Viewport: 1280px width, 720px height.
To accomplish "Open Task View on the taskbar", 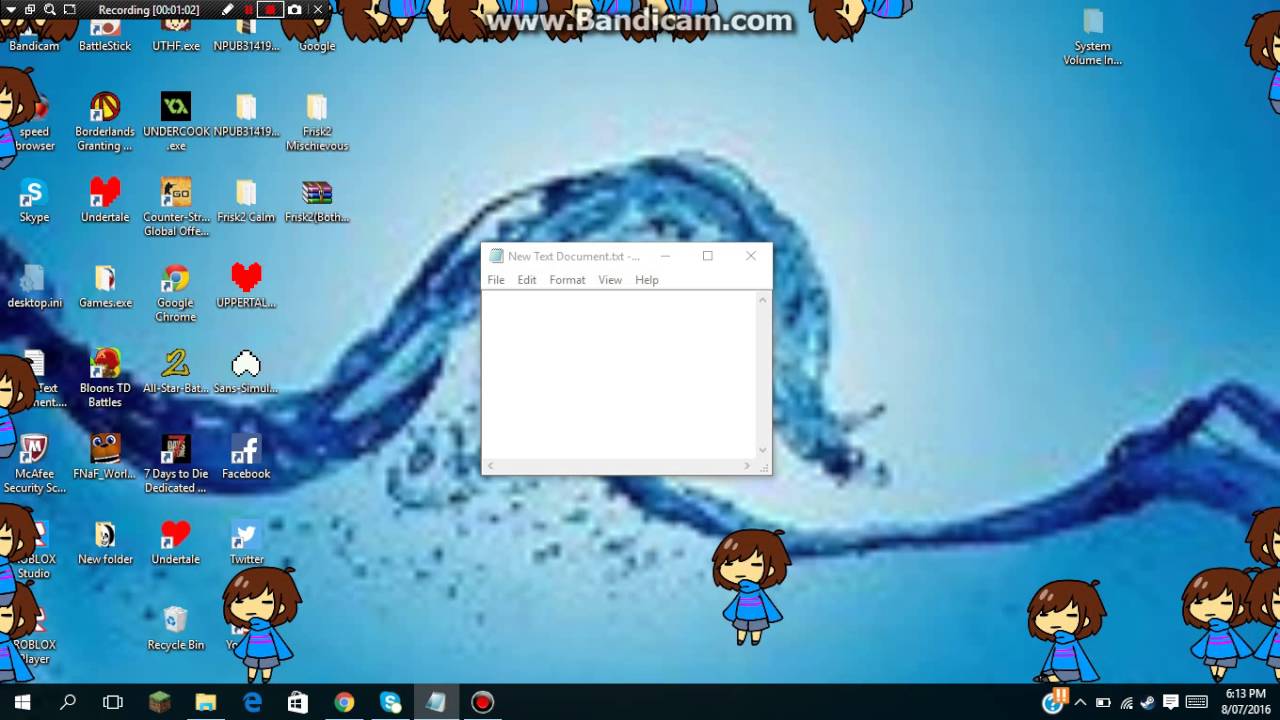I will click(113, 702).
